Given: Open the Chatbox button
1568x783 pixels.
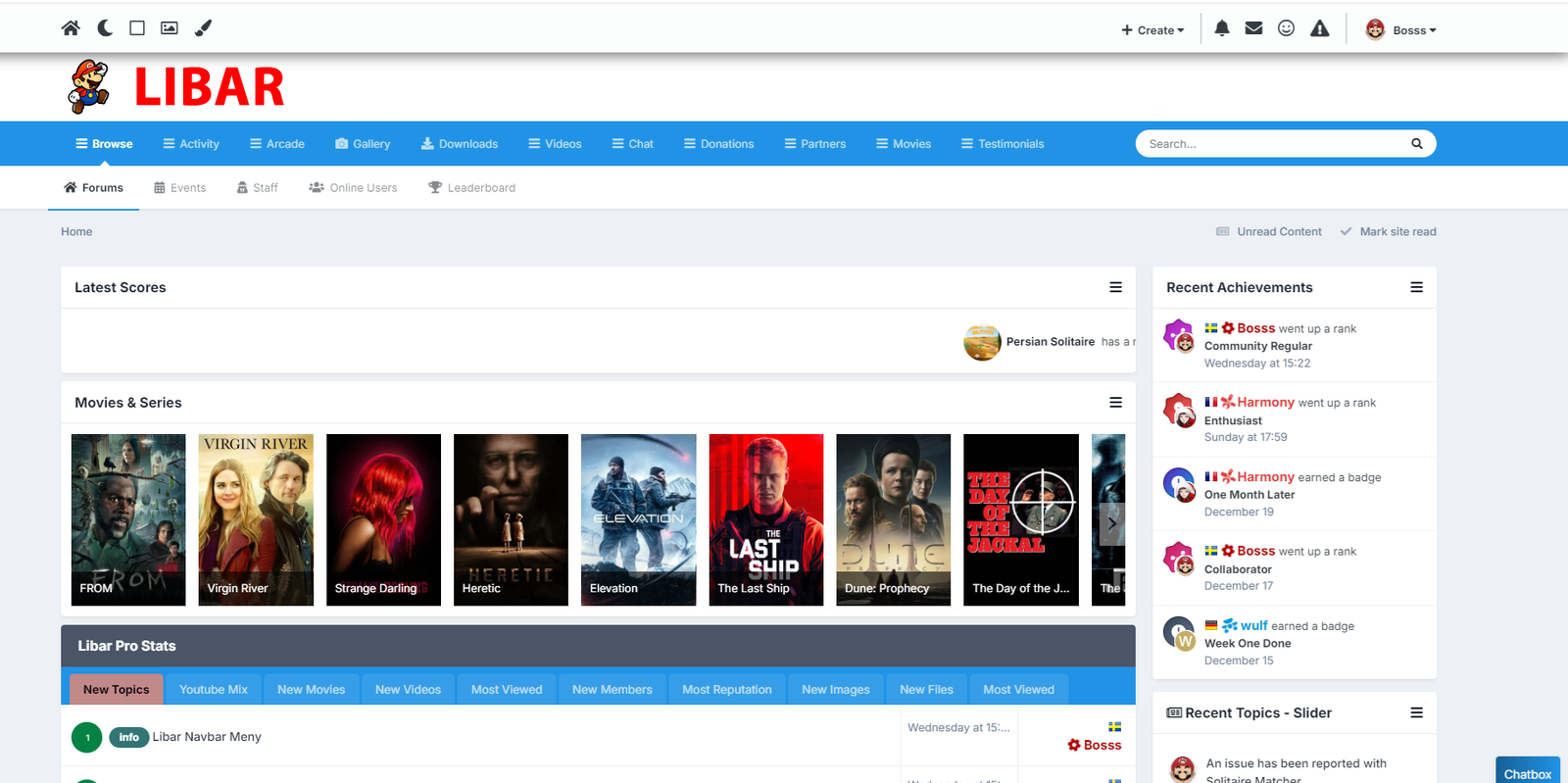Looking at the screenshot, I should point(1527,773).
